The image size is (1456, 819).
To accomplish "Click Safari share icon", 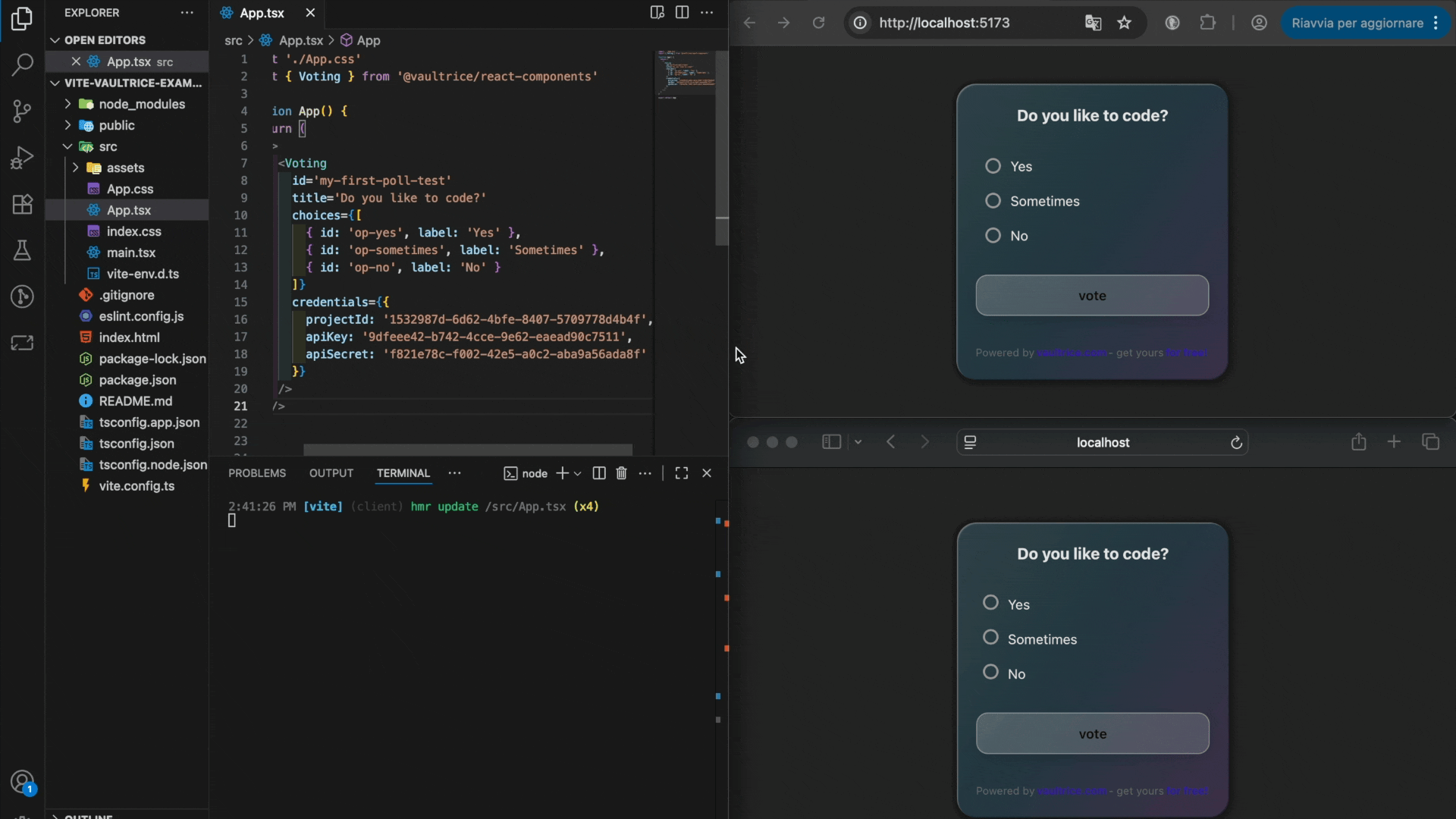I will pos(1358,442).
